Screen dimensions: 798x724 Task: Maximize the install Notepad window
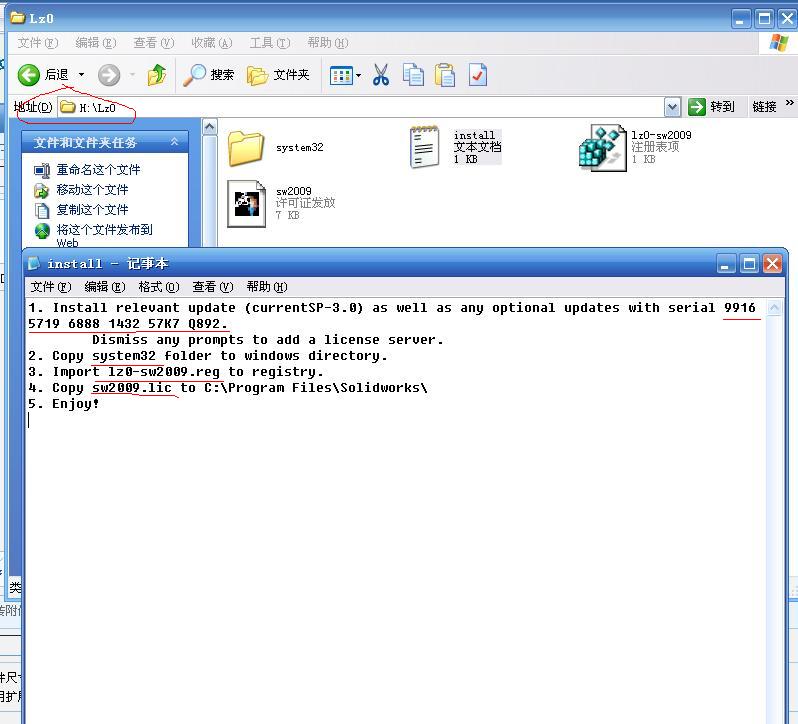point(749,264)
